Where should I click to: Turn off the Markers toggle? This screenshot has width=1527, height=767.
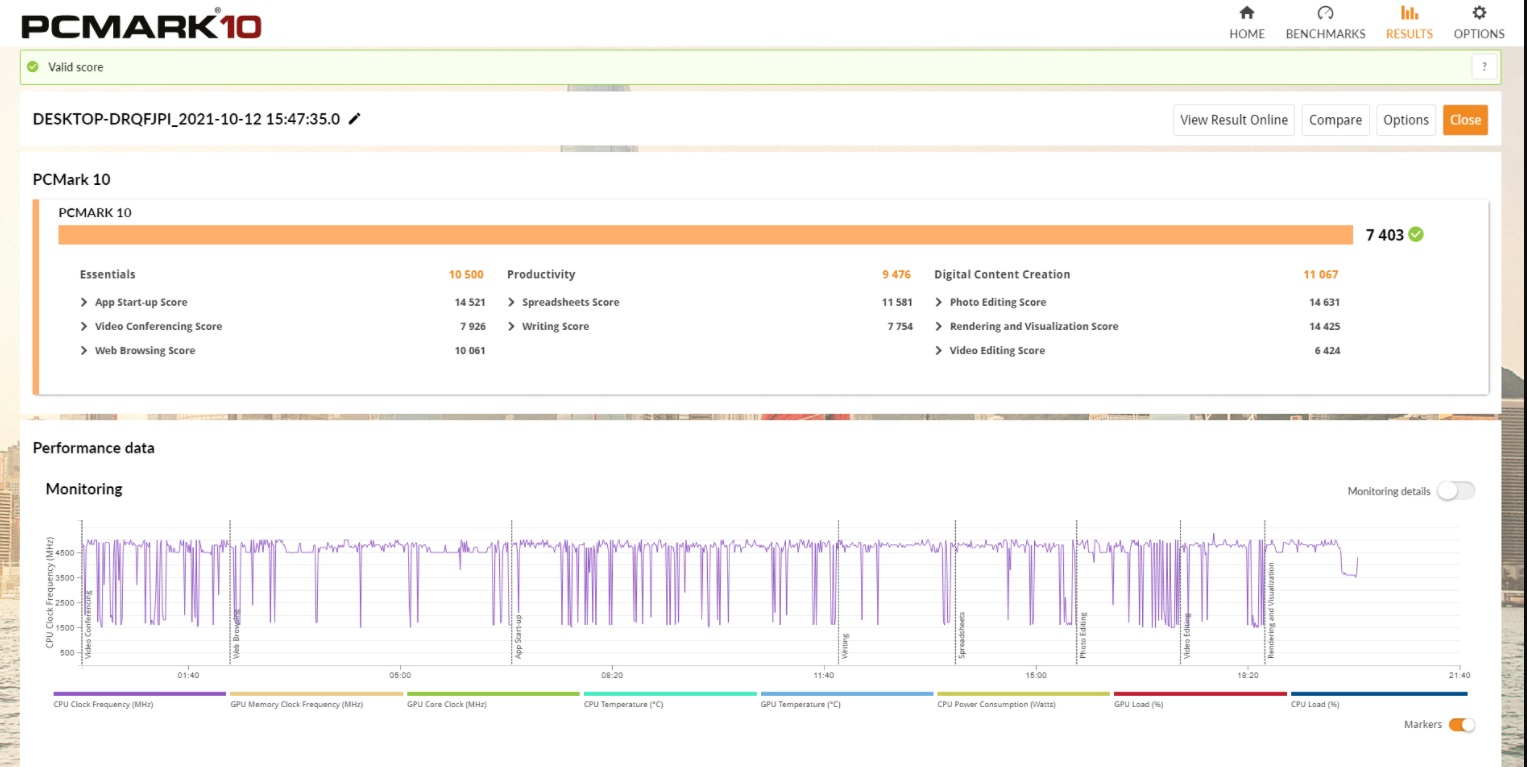(1461, 724)
